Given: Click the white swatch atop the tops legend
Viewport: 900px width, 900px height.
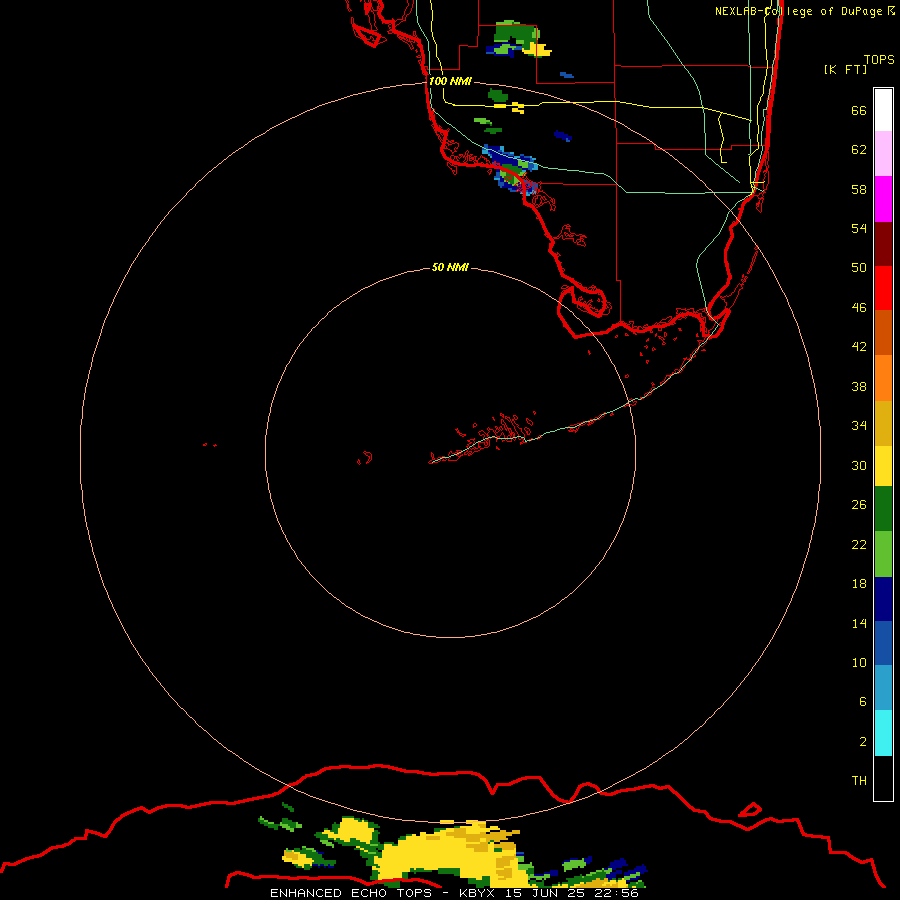Looking at the screenshot, I should pyautogui.click(x=883, y=110).
